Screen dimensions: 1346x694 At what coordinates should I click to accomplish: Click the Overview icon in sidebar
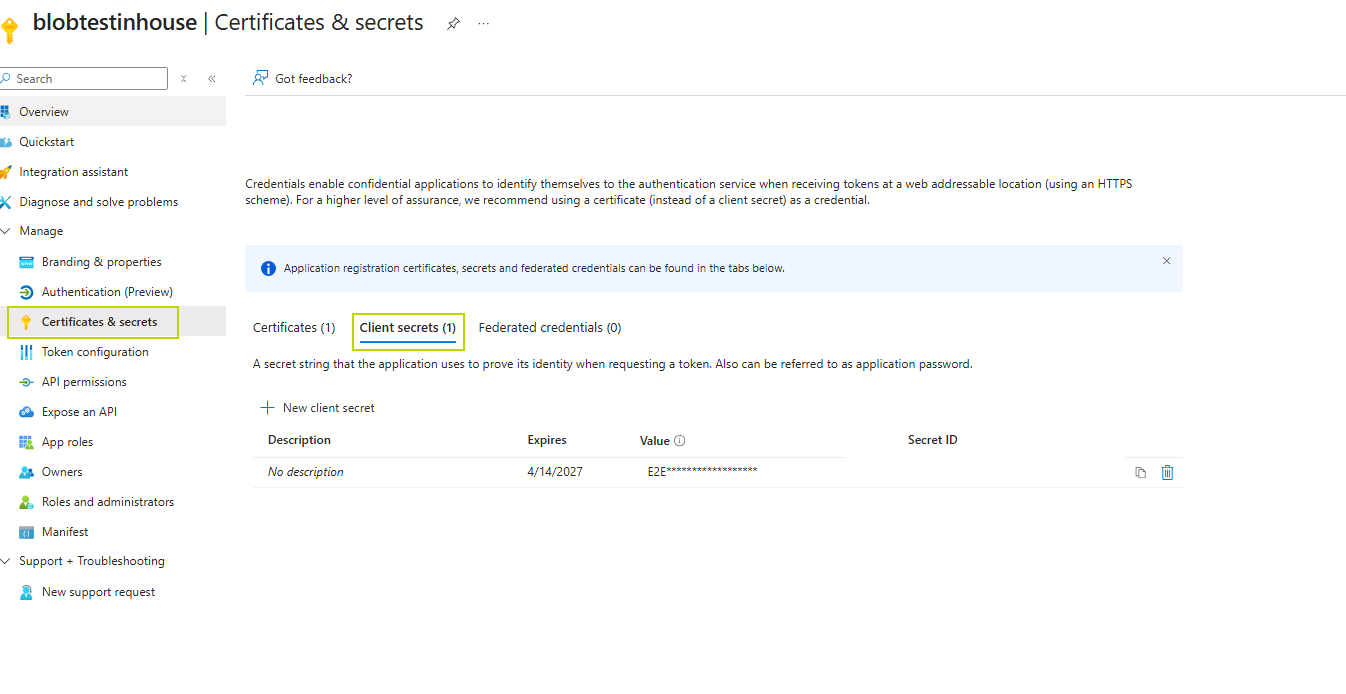[x=5, y=112]
